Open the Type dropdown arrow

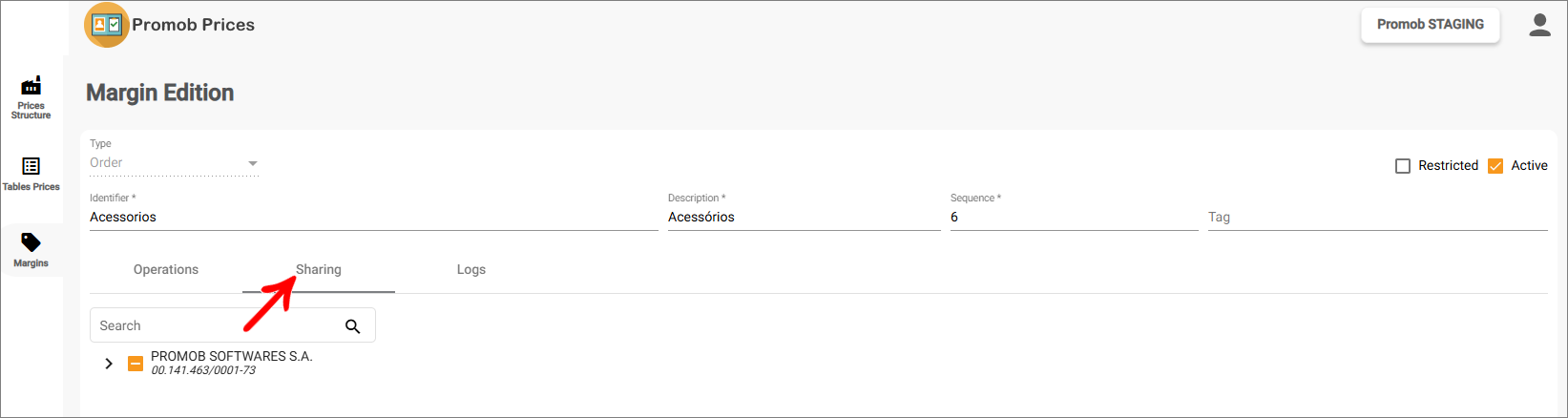pos(253,163)
